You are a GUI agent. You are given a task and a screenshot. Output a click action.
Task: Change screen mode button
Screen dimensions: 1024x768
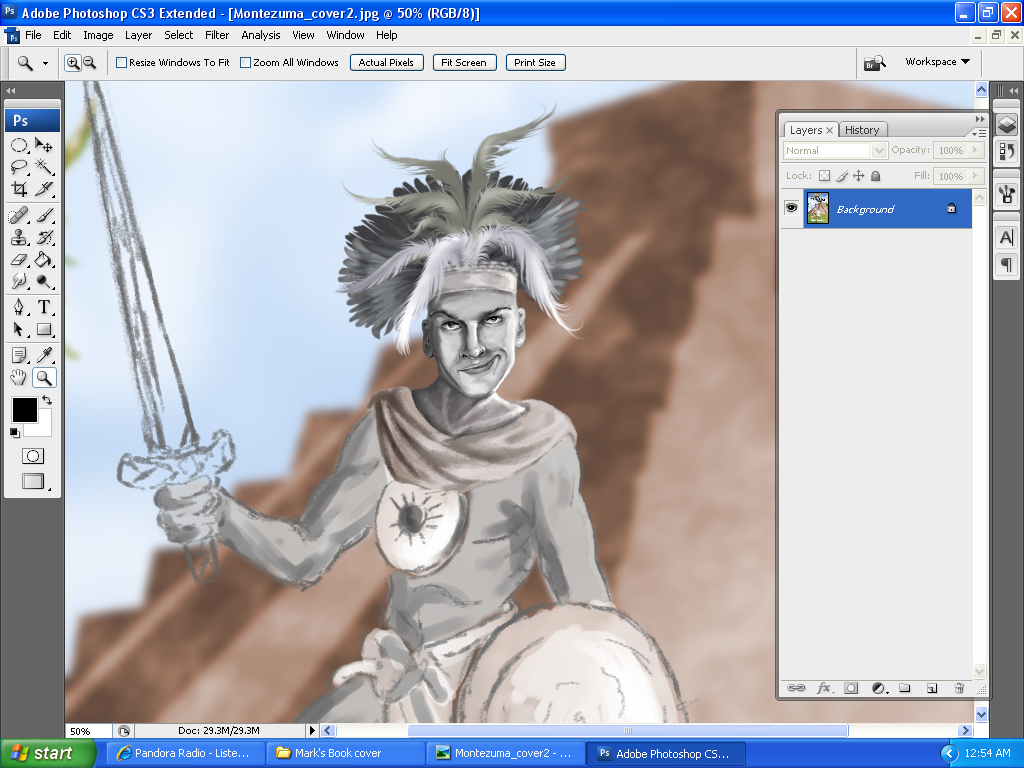point(34,482)
